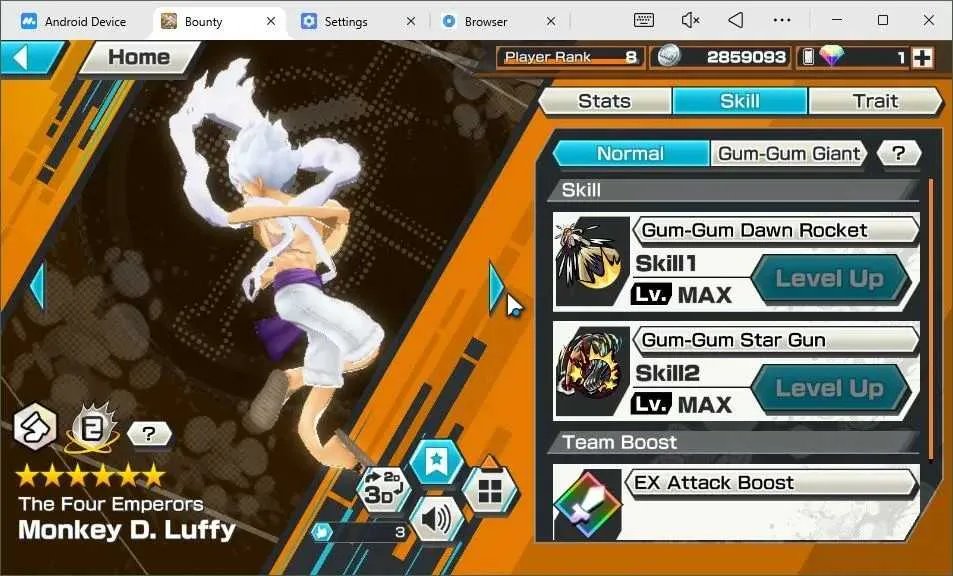This screenshot has height=576, width=953.
Task: Click the Monkey D. Luffy character name
Action: [x=127, y=530]
